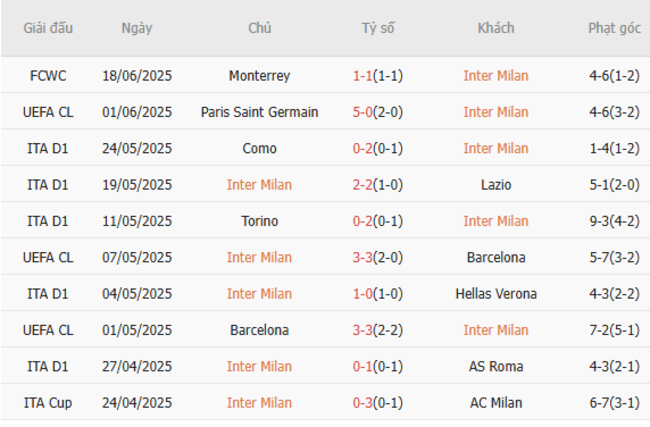Open the 1-1 score of the Monterrey match
Image resolution: width=650 pixels, height=427 pixels.
(364, 76)
